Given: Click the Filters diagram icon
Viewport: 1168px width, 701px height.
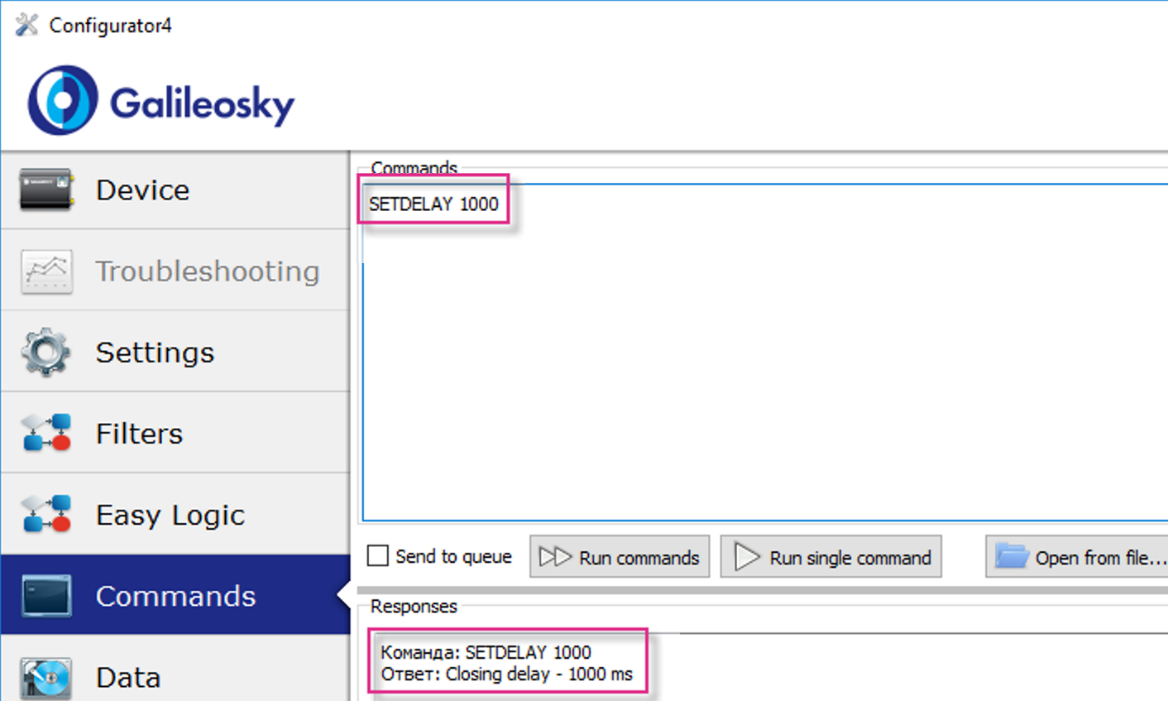Looking at the screenshot, I should click(x=46, y=433).
